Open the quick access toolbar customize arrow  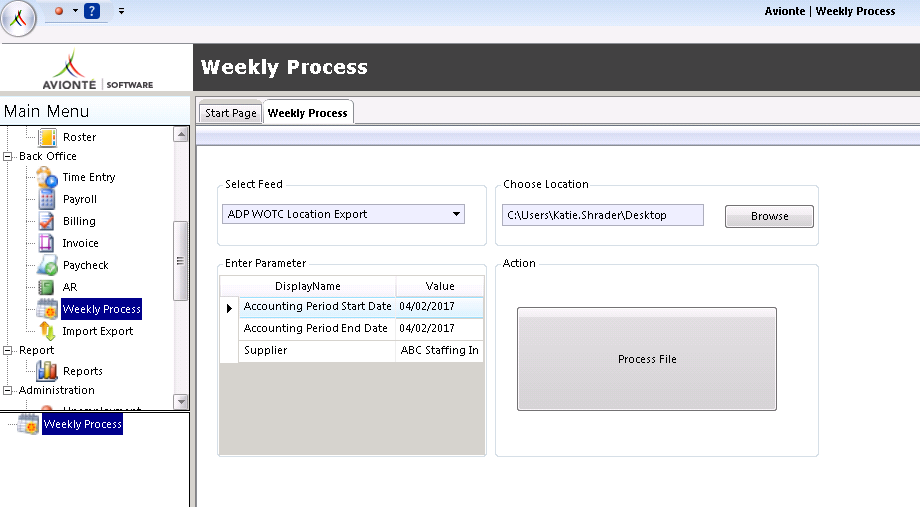click(121, 11)
